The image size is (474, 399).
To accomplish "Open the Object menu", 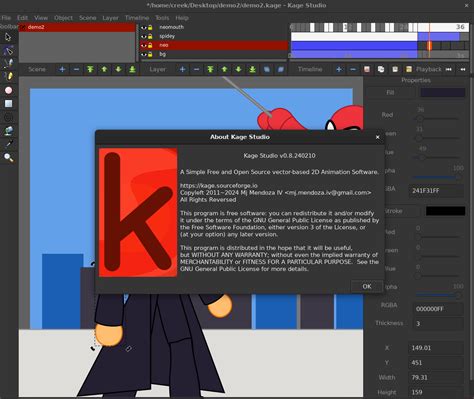I will click(63, 18).
